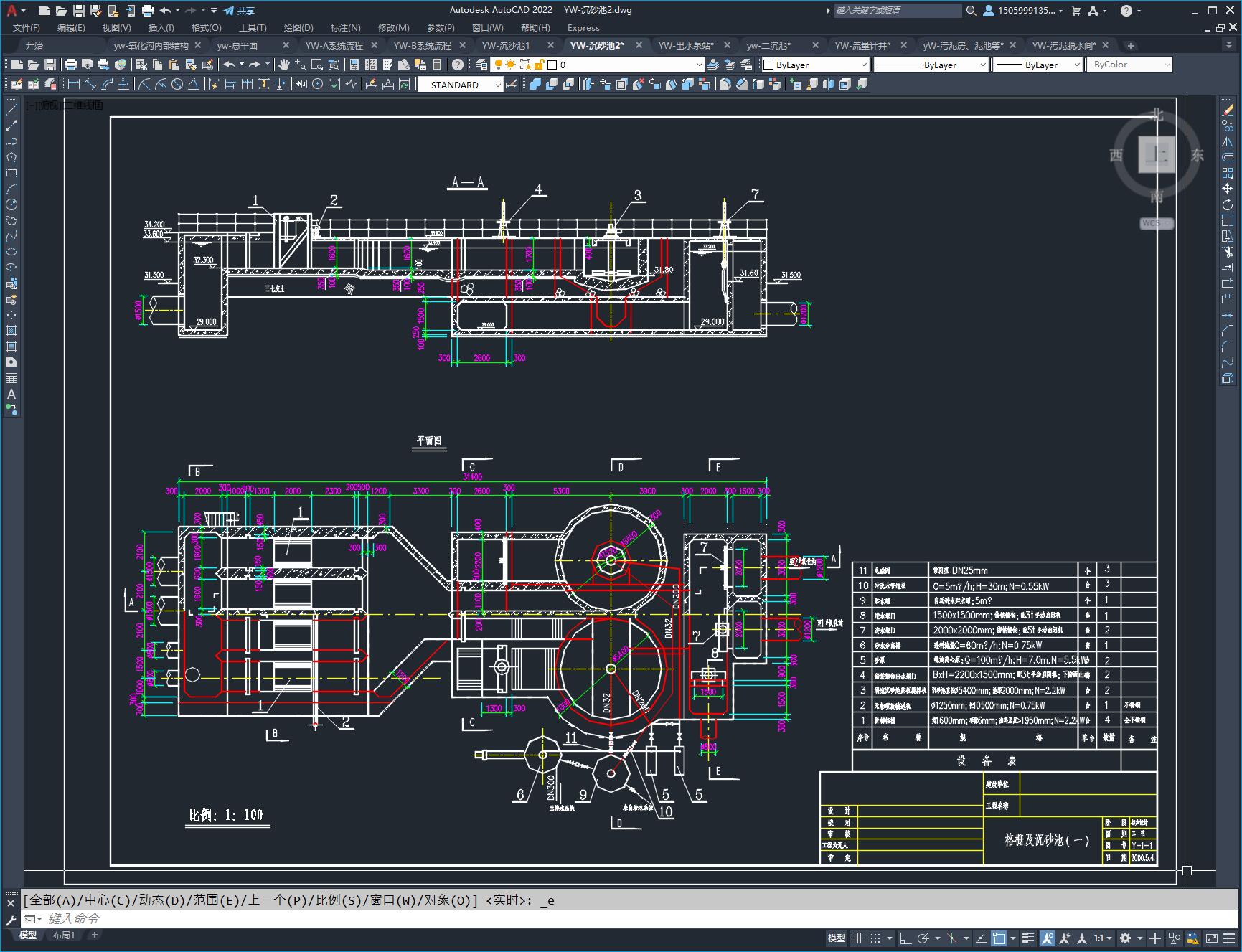The image size is (1242, 952).
Task: Click the search magnifier icon in title bar
Action: click(x=972, y=11)
